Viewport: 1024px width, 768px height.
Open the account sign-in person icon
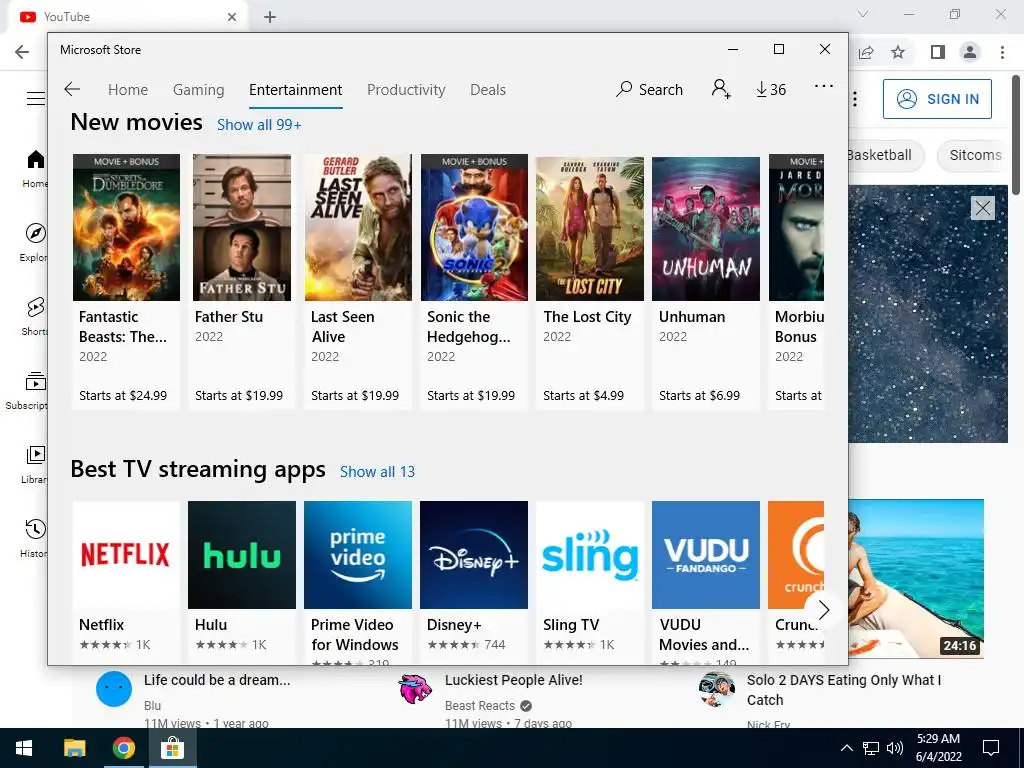tap(721, 89)
